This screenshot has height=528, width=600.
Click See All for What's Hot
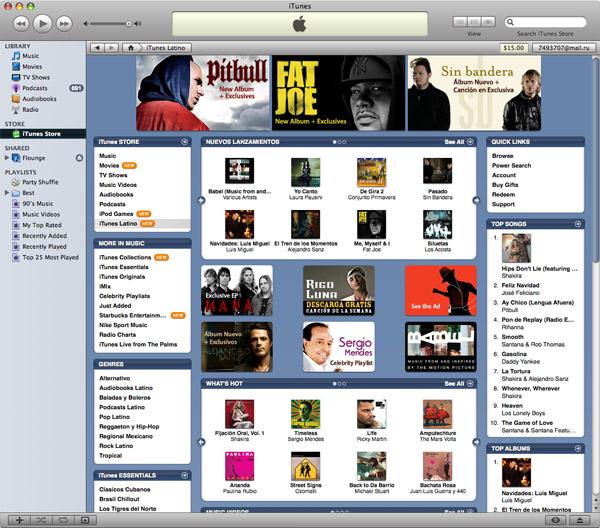click(x=458, y=384)
